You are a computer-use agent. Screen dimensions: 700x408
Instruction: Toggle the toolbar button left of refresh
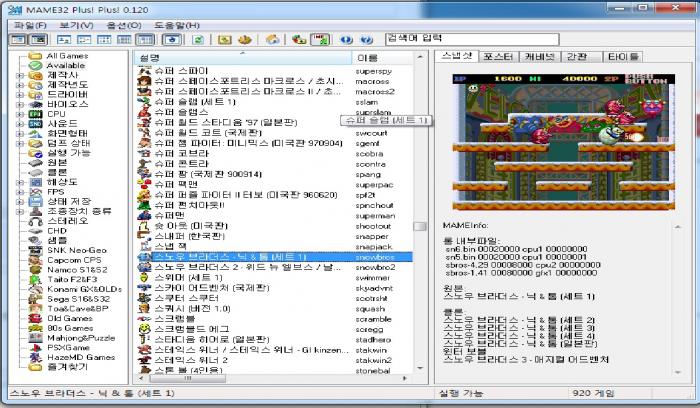click(x=172, y=40)
